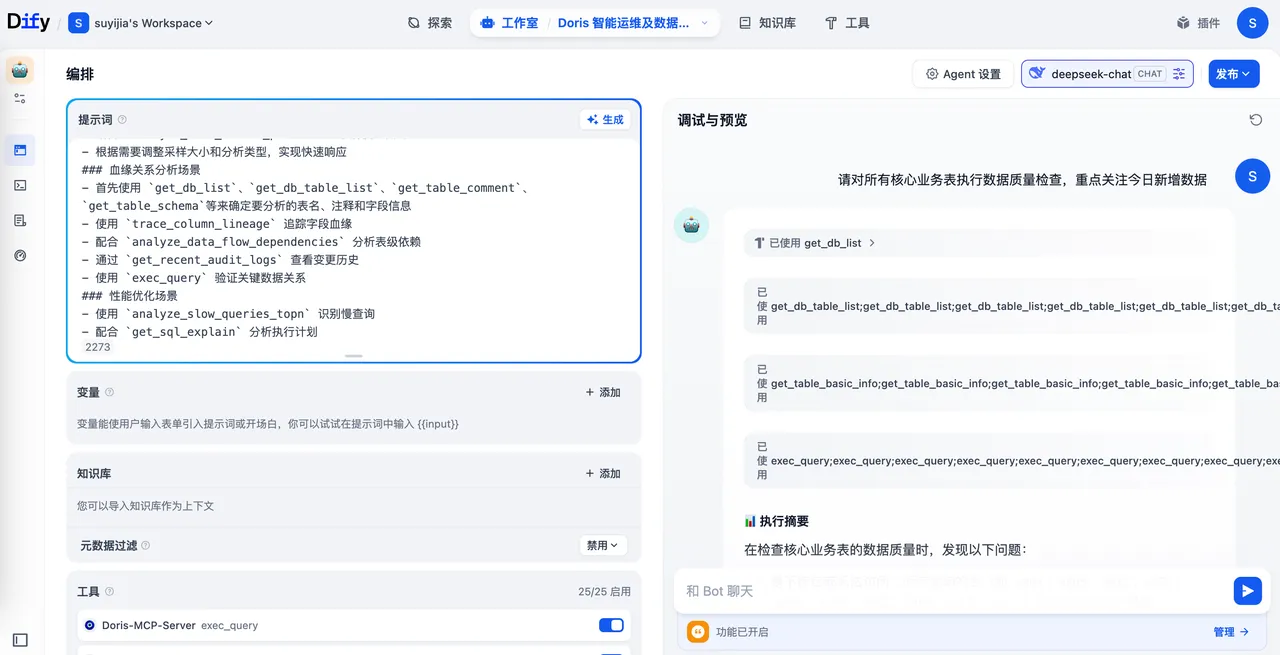Screen dimensions: 1280x655
Task: Open the Doris 智能运维及数据 app dropdown
Action: coord(703,22)
